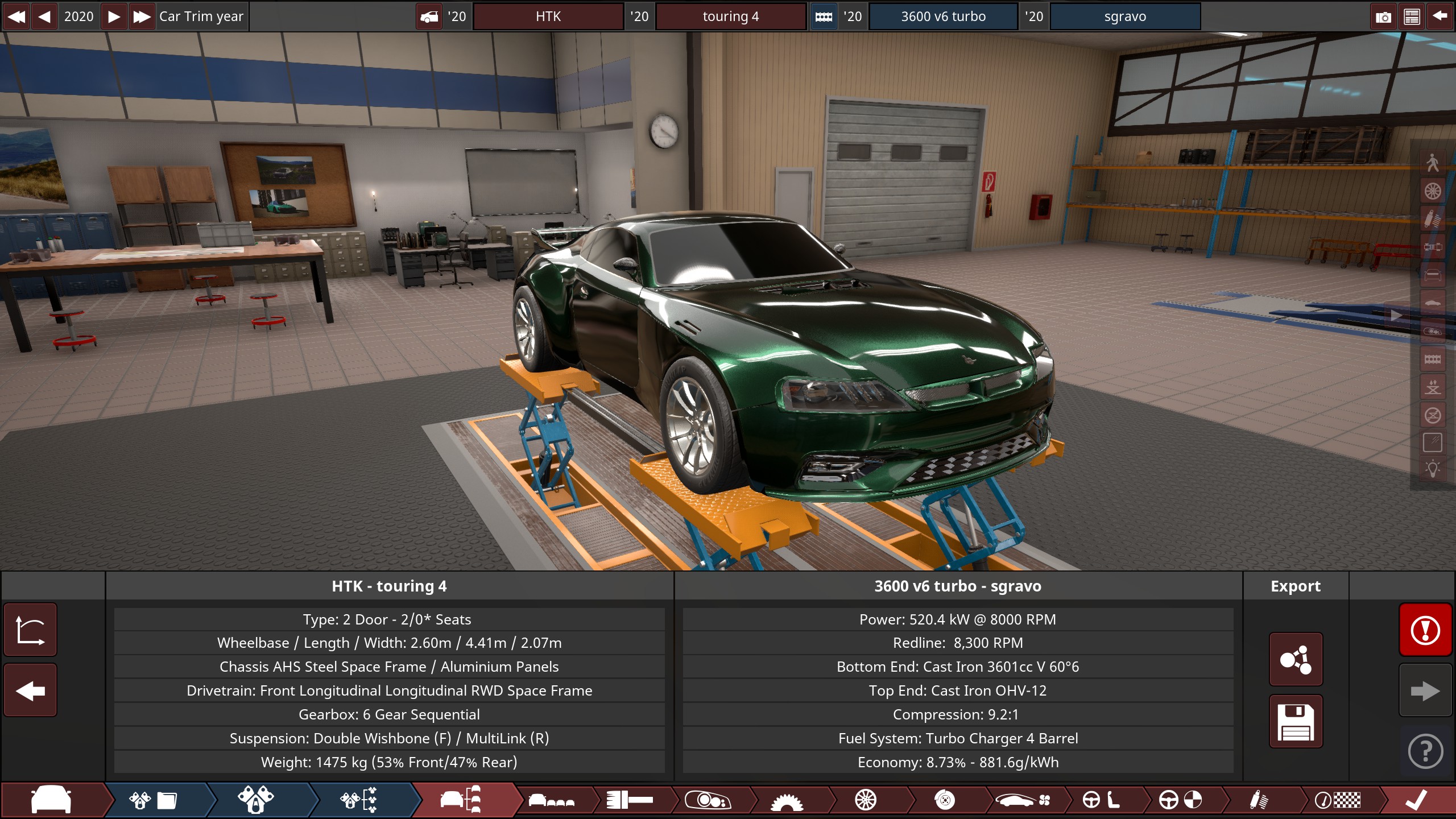Hide the car lift platform
1456x819 pixels.
[x=1433, y=415]
